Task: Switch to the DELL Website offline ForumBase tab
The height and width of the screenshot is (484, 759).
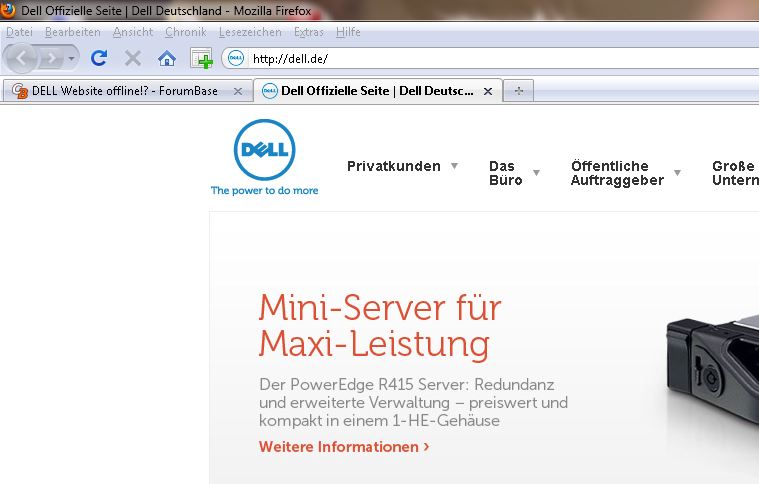Action: 127,91
